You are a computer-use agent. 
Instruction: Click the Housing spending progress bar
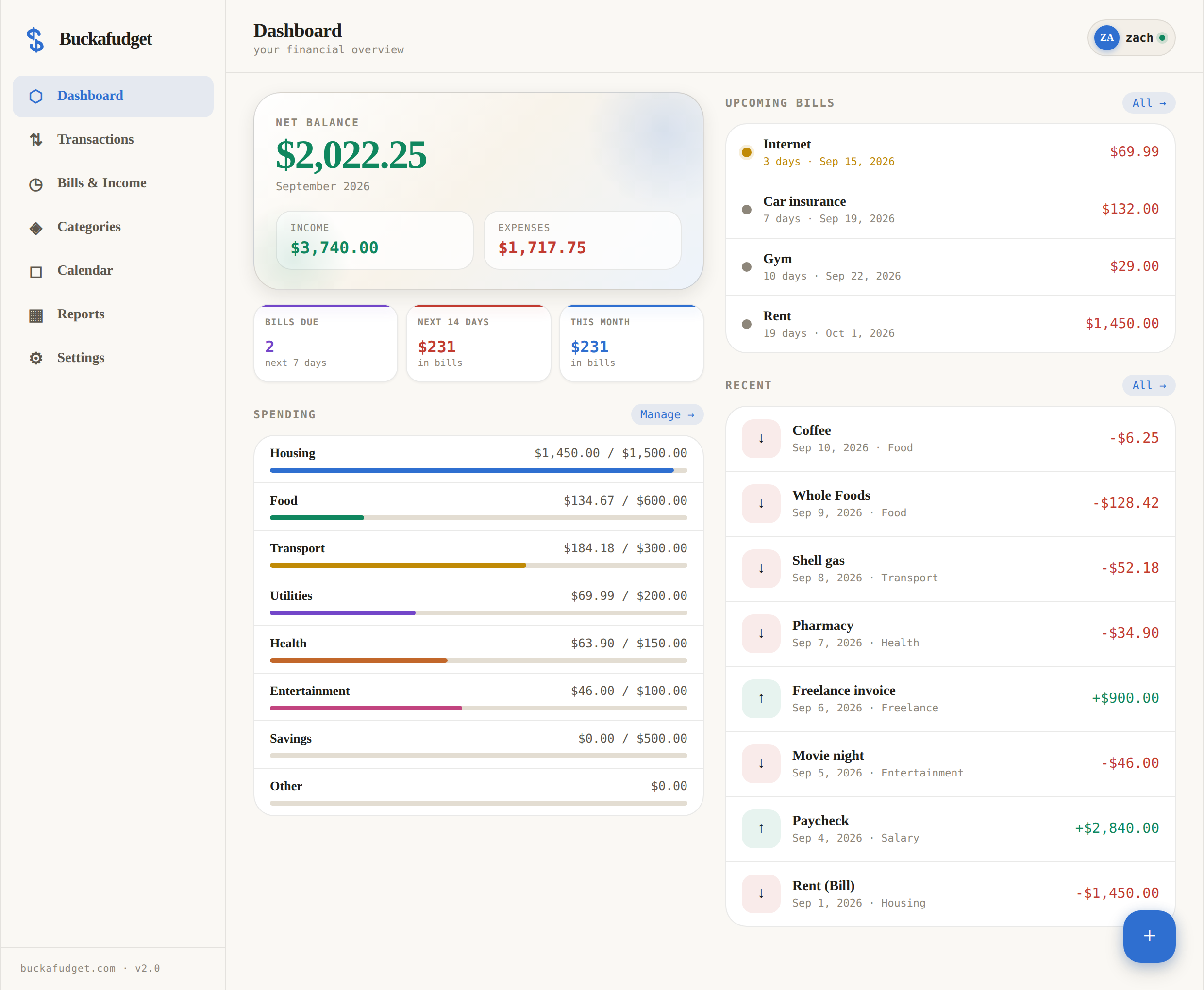click(x=478, y=470)
